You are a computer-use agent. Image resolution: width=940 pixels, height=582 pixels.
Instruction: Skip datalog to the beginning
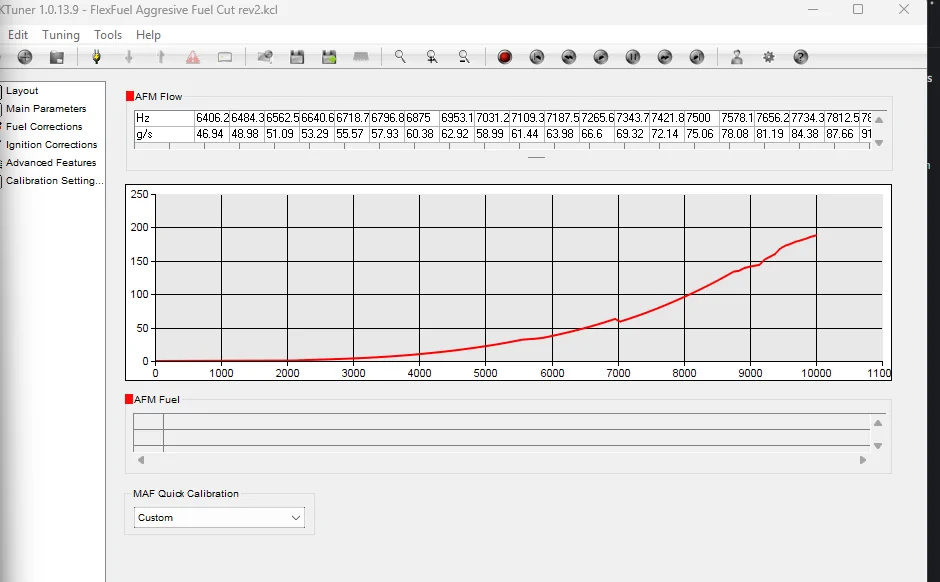point(537,57)
